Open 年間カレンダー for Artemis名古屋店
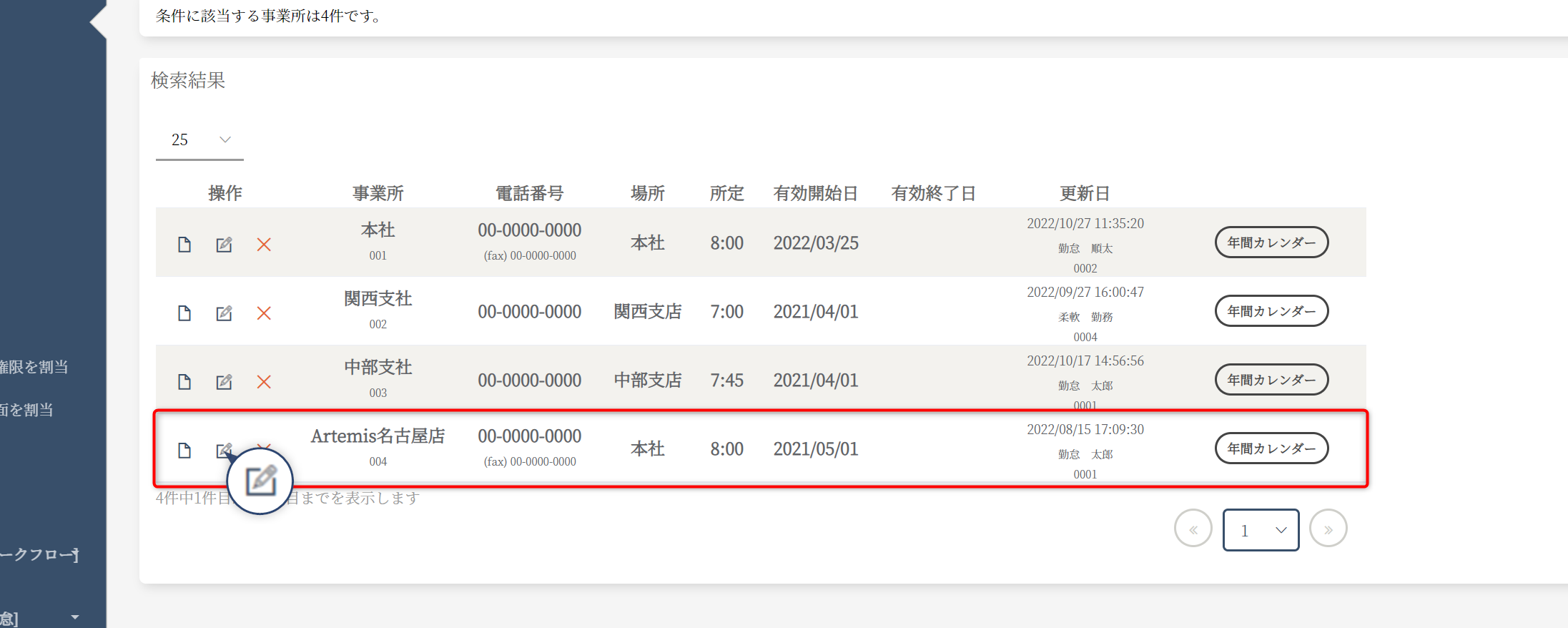 (1271, 448)
